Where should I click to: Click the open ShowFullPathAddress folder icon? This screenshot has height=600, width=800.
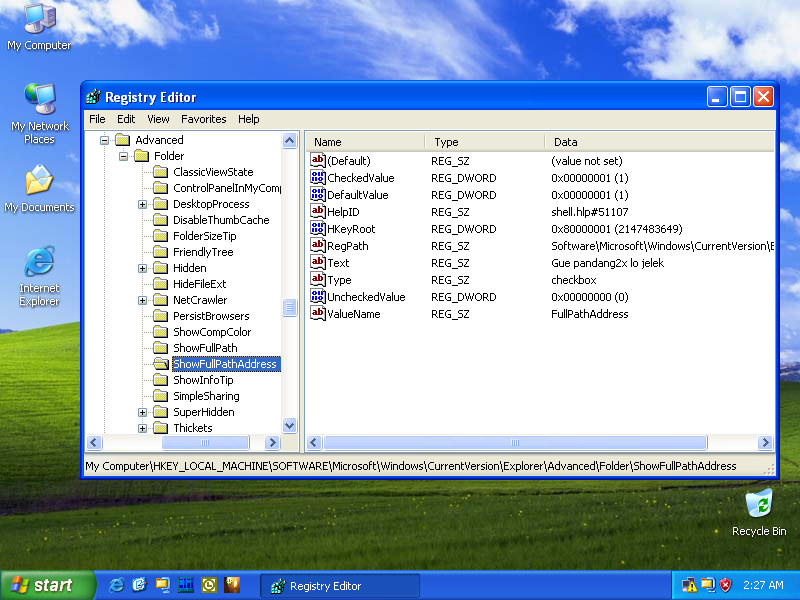161,364
